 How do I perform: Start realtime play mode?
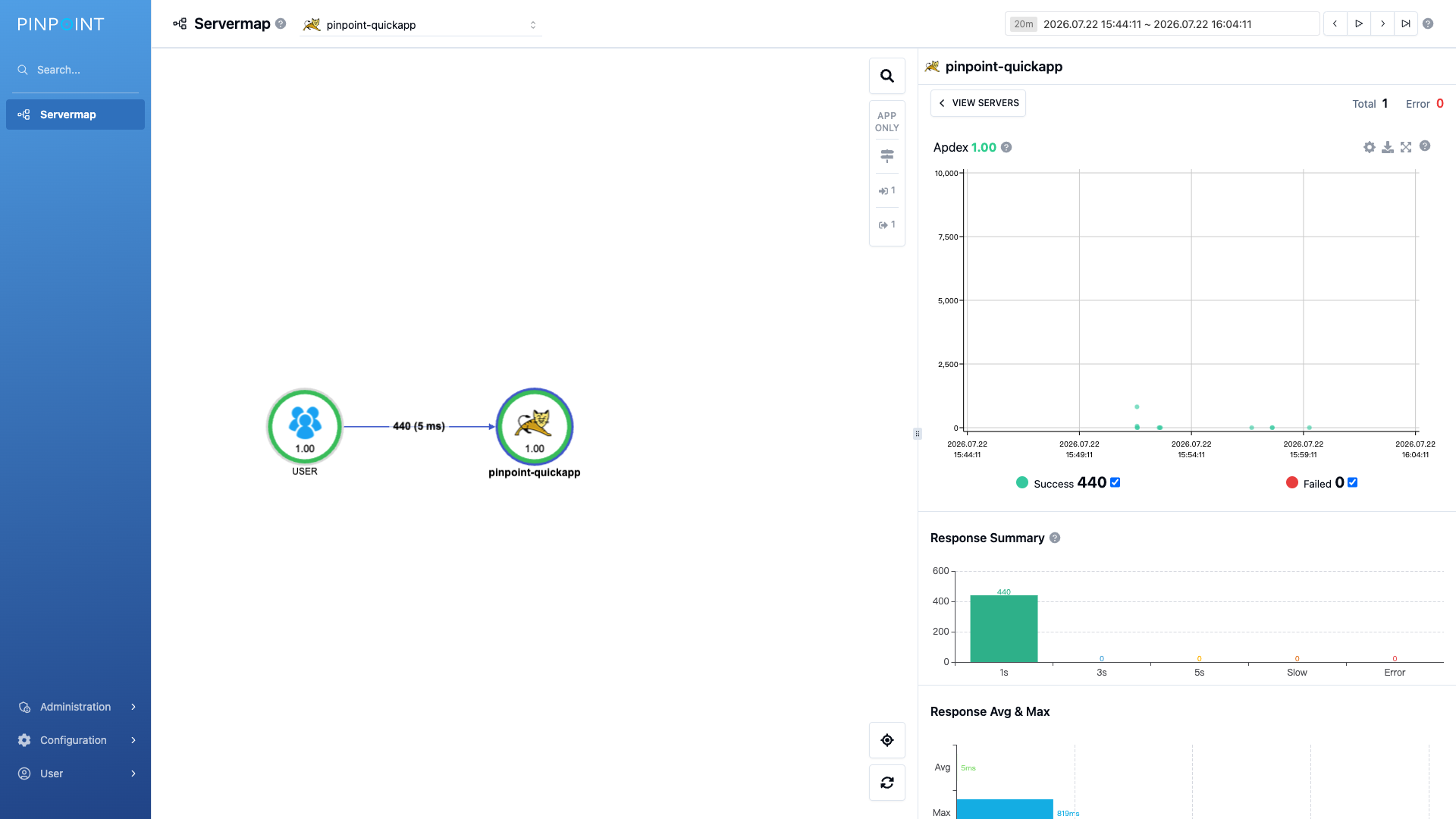click(1359, 24)
